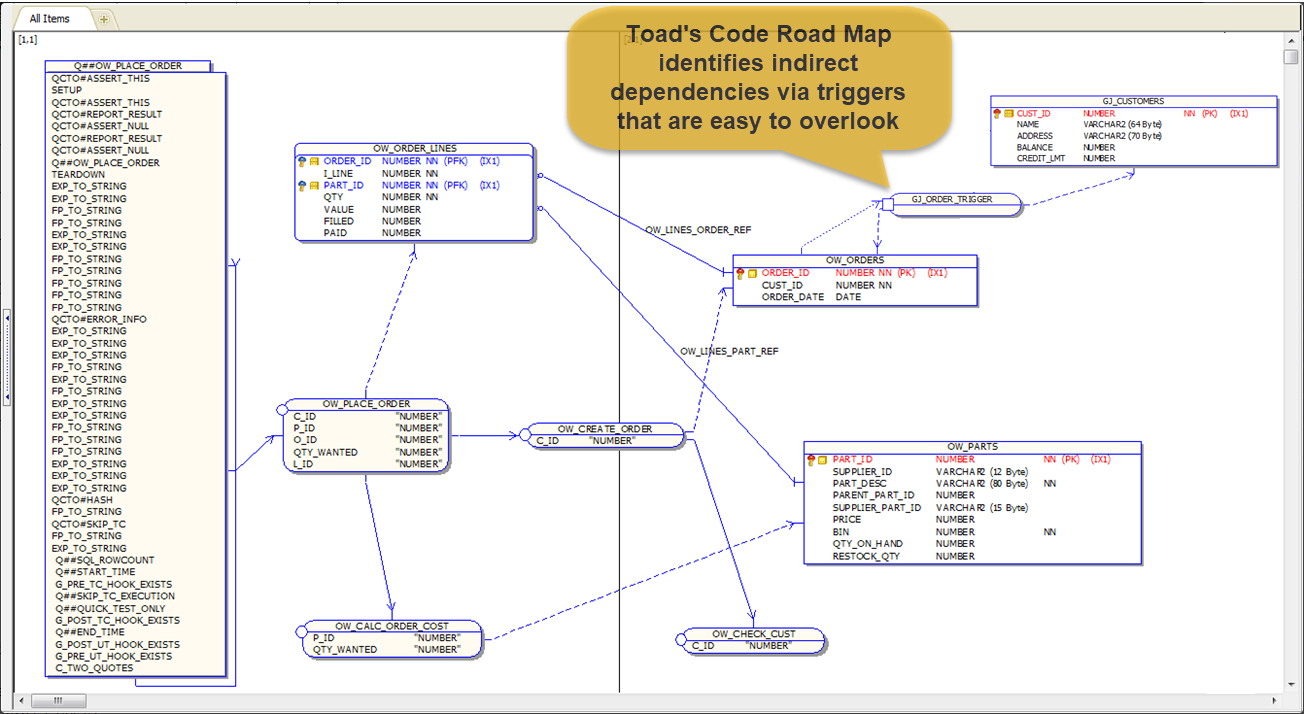Switch to the All Items tab
The height and width of the screenshot is (714, 1304).
49,19
